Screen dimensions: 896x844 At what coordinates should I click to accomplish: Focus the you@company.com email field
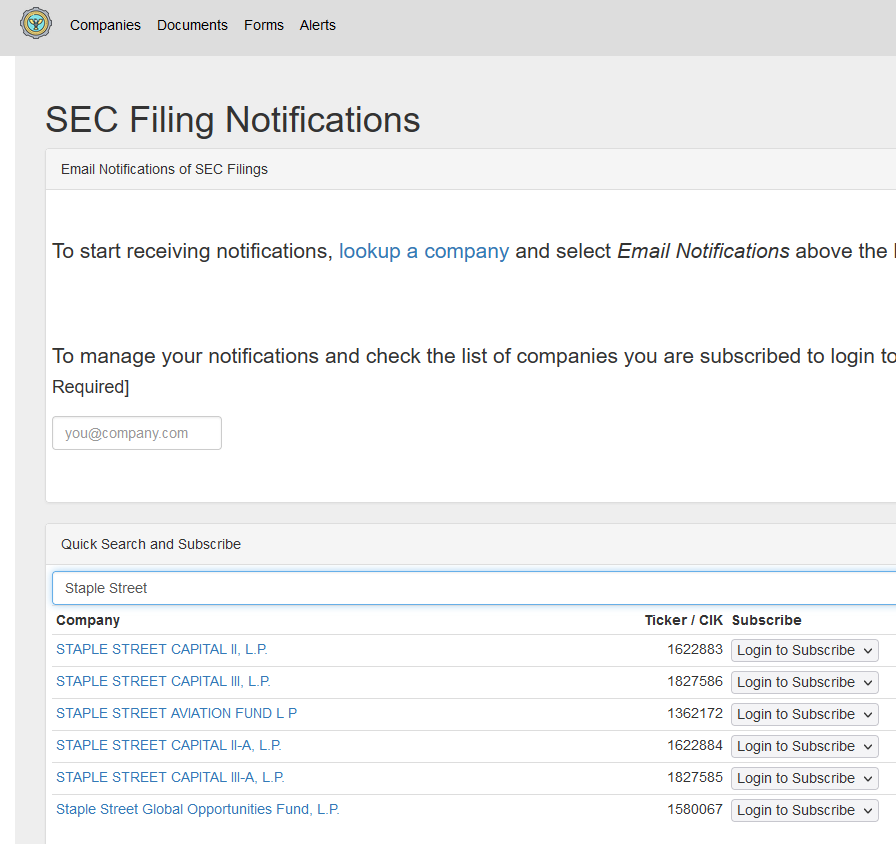(x=137, y=433)
